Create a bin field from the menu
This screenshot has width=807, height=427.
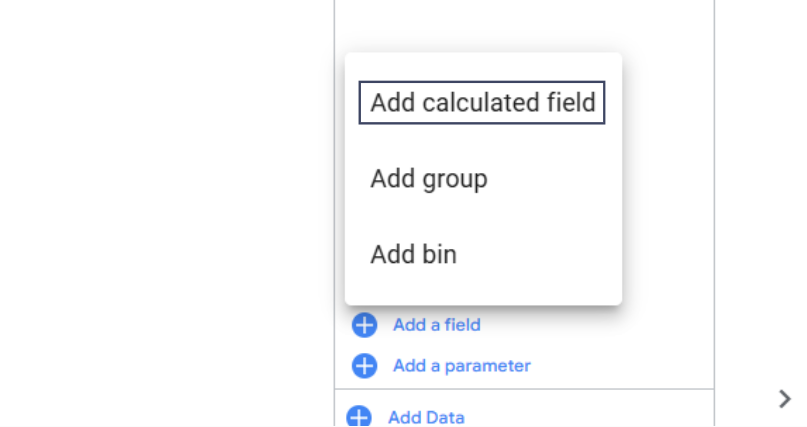pos(413,255)
